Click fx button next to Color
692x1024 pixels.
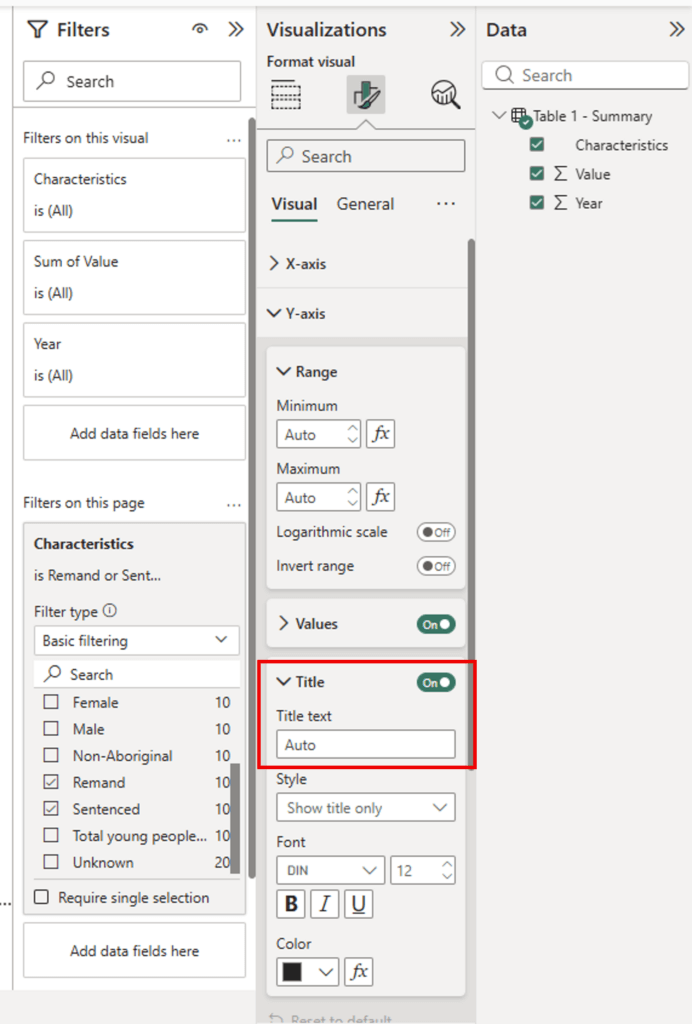tap(359, 971)
